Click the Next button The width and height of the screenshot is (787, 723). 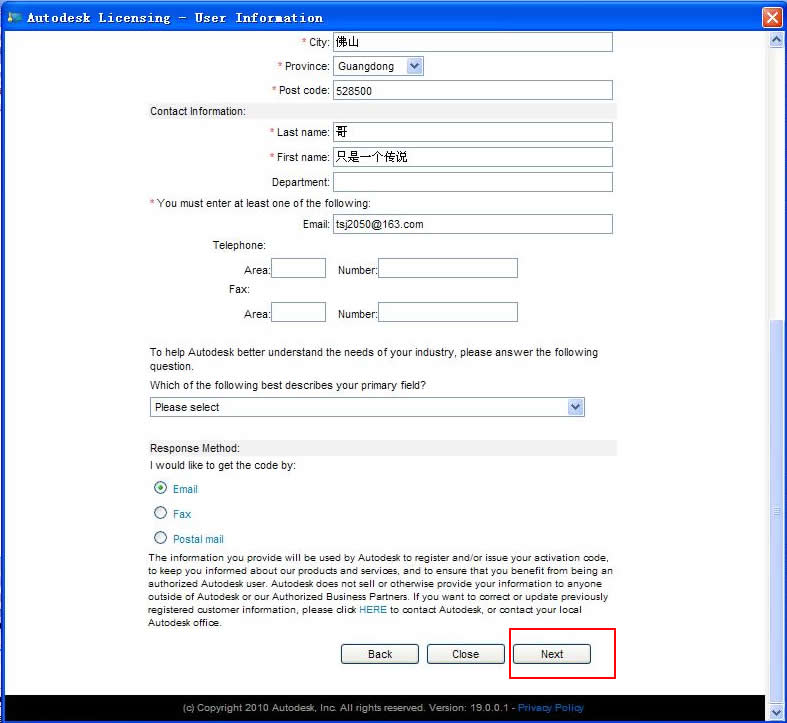click(552, 654)
